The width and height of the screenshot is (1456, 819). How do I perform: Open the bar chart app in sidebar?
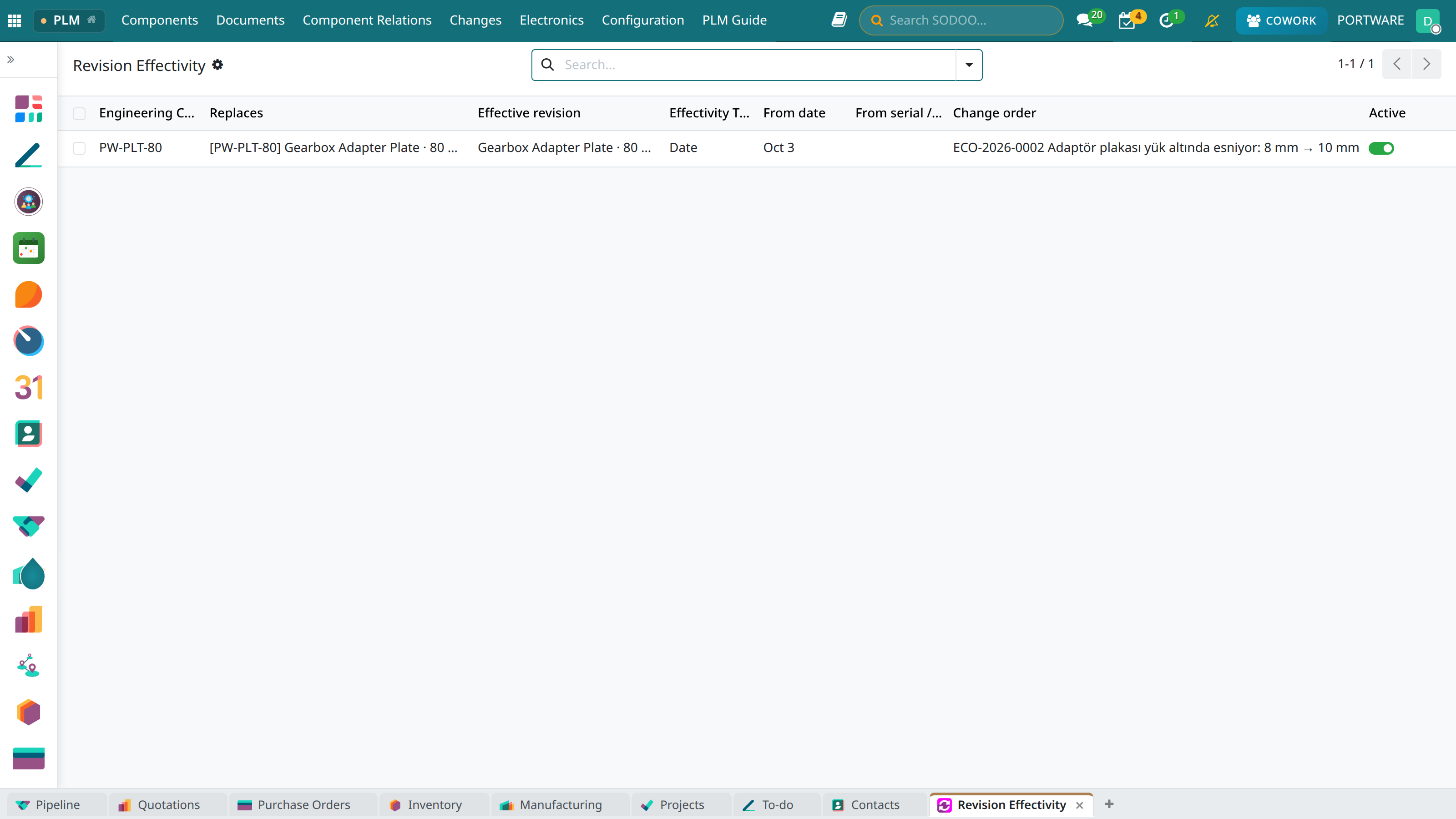pyautogui.click(x=29, y=620)
